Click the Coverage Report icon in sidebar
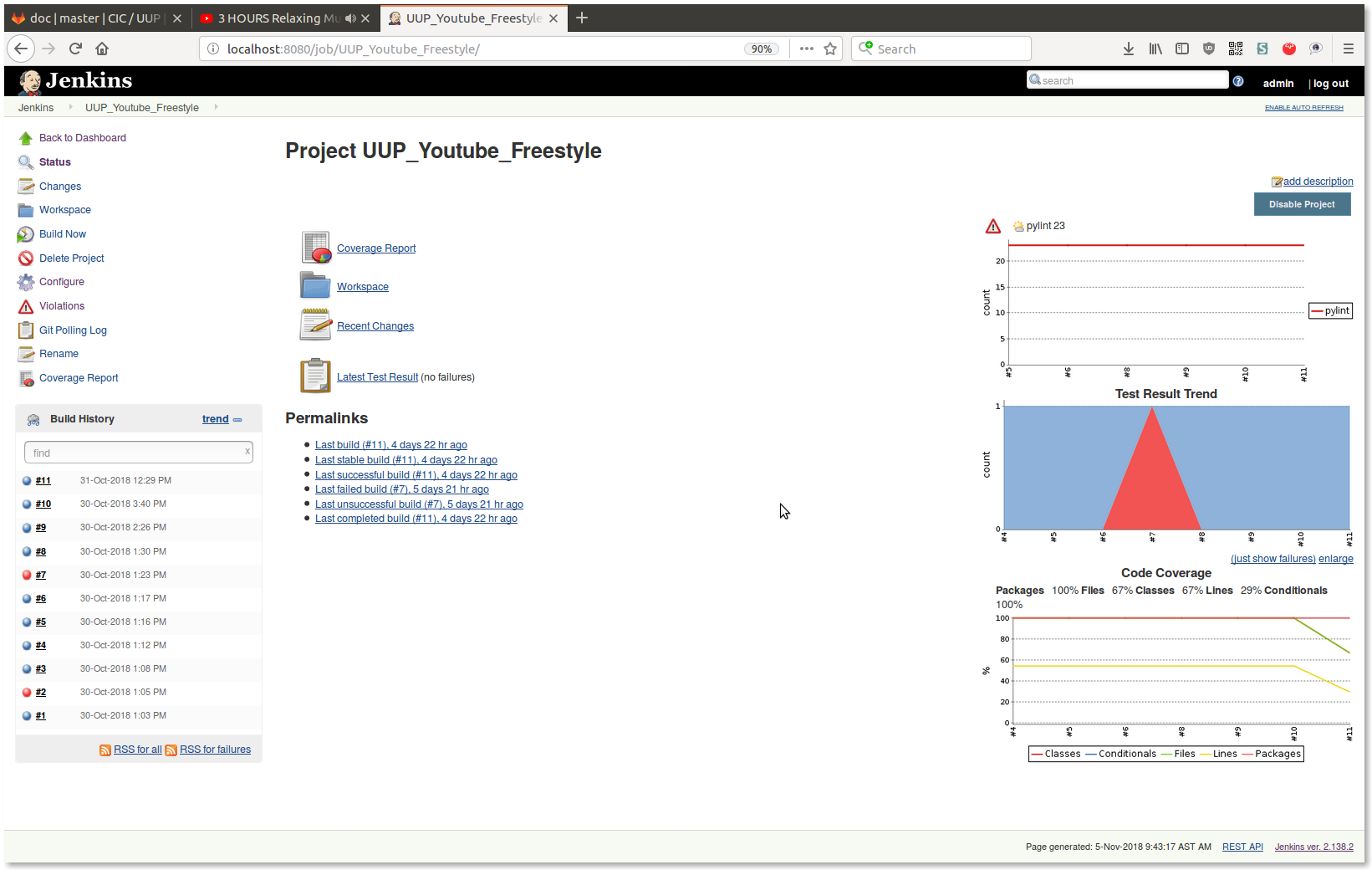The height and width of the screenshot is (870, 1372). [x=26, y=378]
